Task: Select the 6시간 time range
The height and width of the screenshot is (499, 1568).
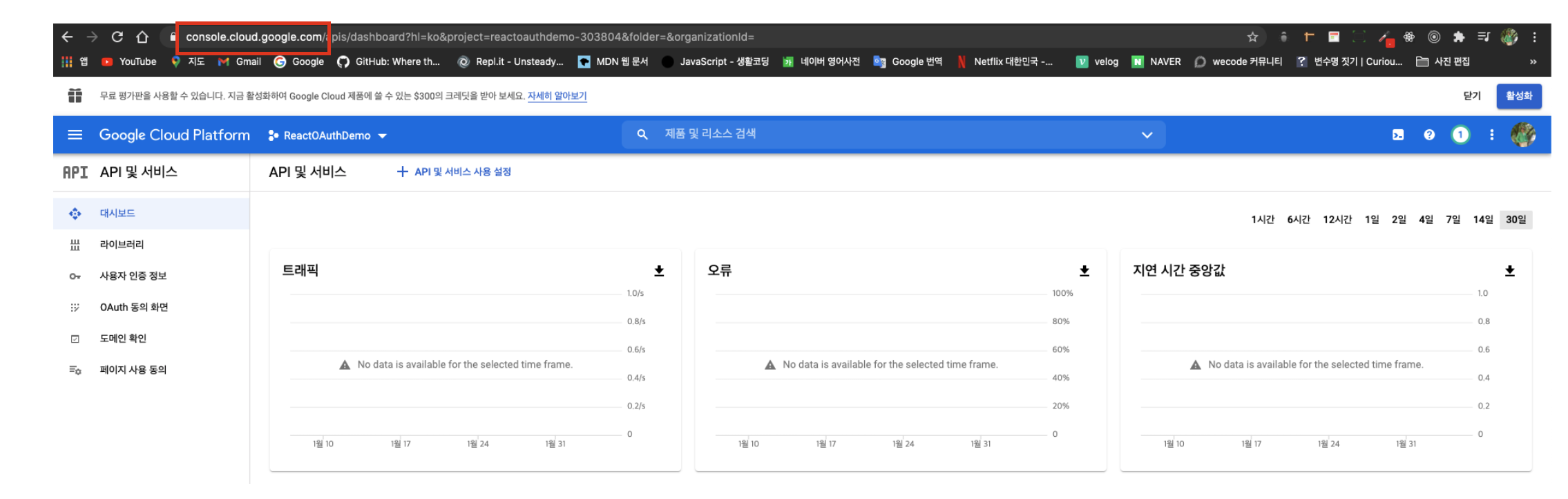Action: (1299, 219)
